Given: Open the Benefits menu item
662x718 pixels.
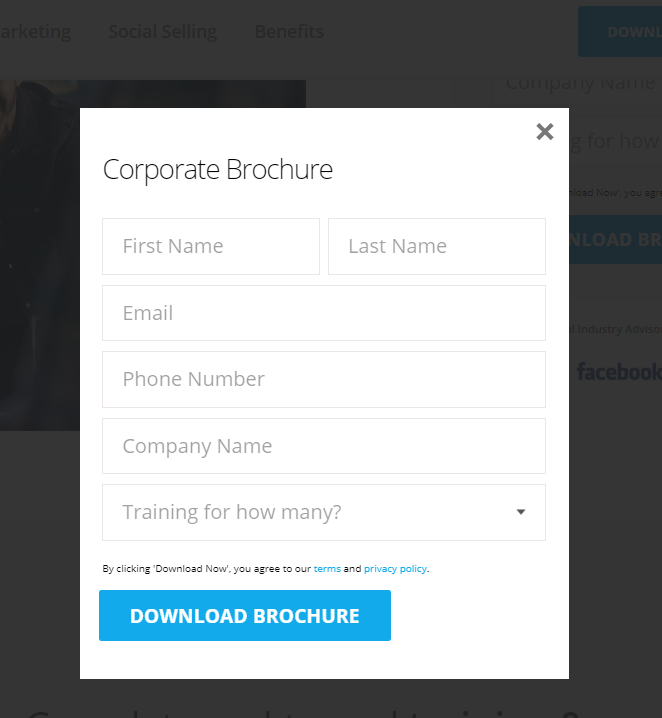Looking at the screenshot, I should pyautogui.click(x=289, y=32).
